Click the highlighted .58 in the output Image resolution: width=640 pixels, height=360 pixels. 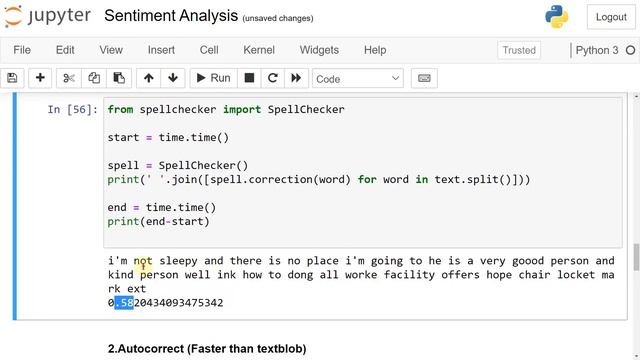pos(124,303)
